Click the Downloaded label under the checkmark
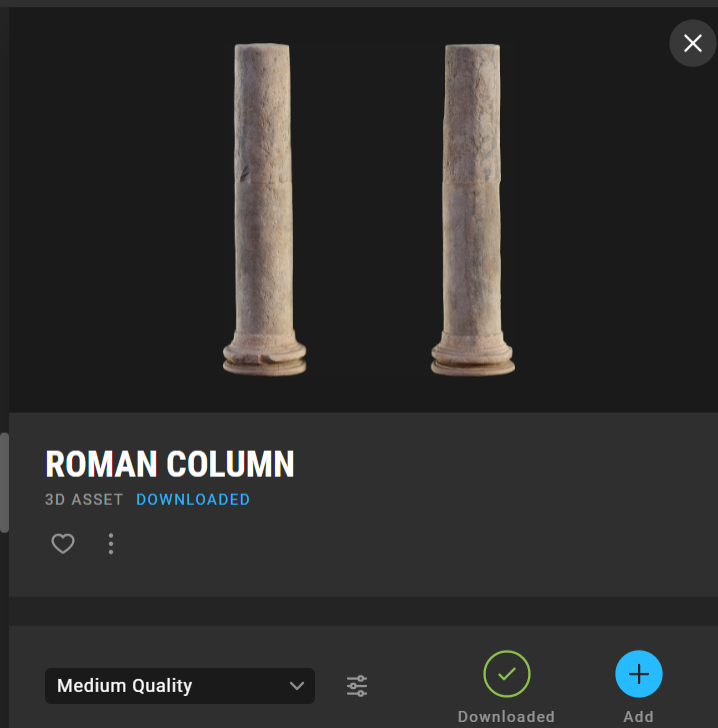This screenshot has height=728, width=718. click(x=506, y=716)
